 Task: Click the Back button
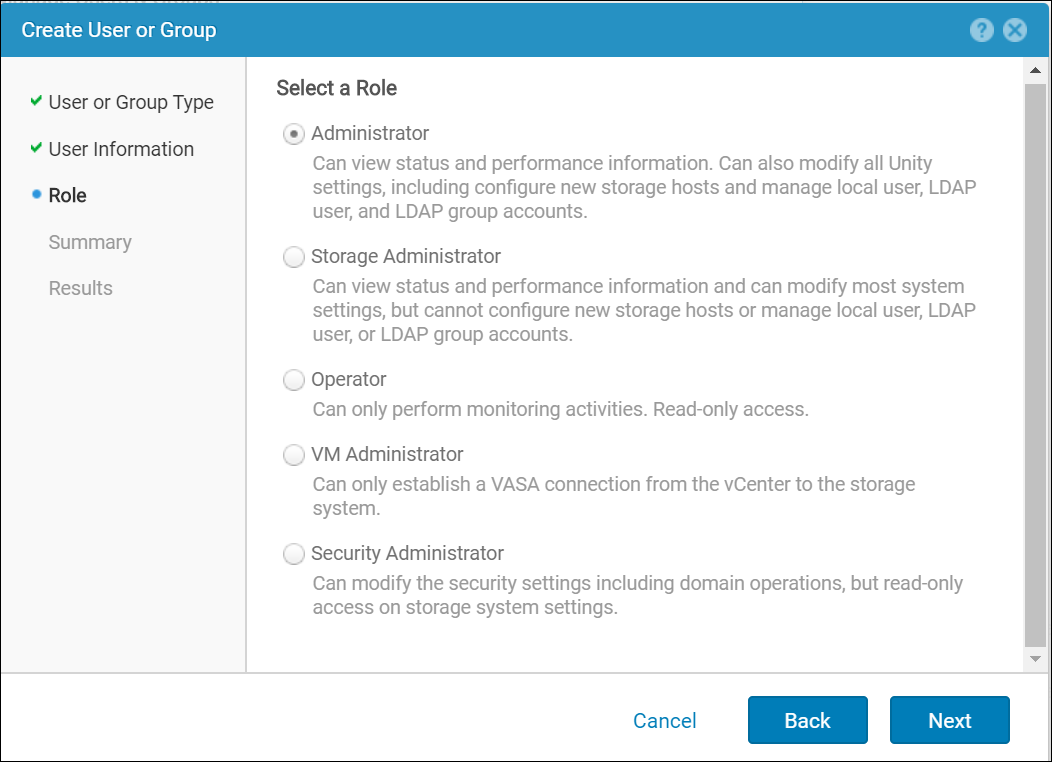tap(807, 720)
